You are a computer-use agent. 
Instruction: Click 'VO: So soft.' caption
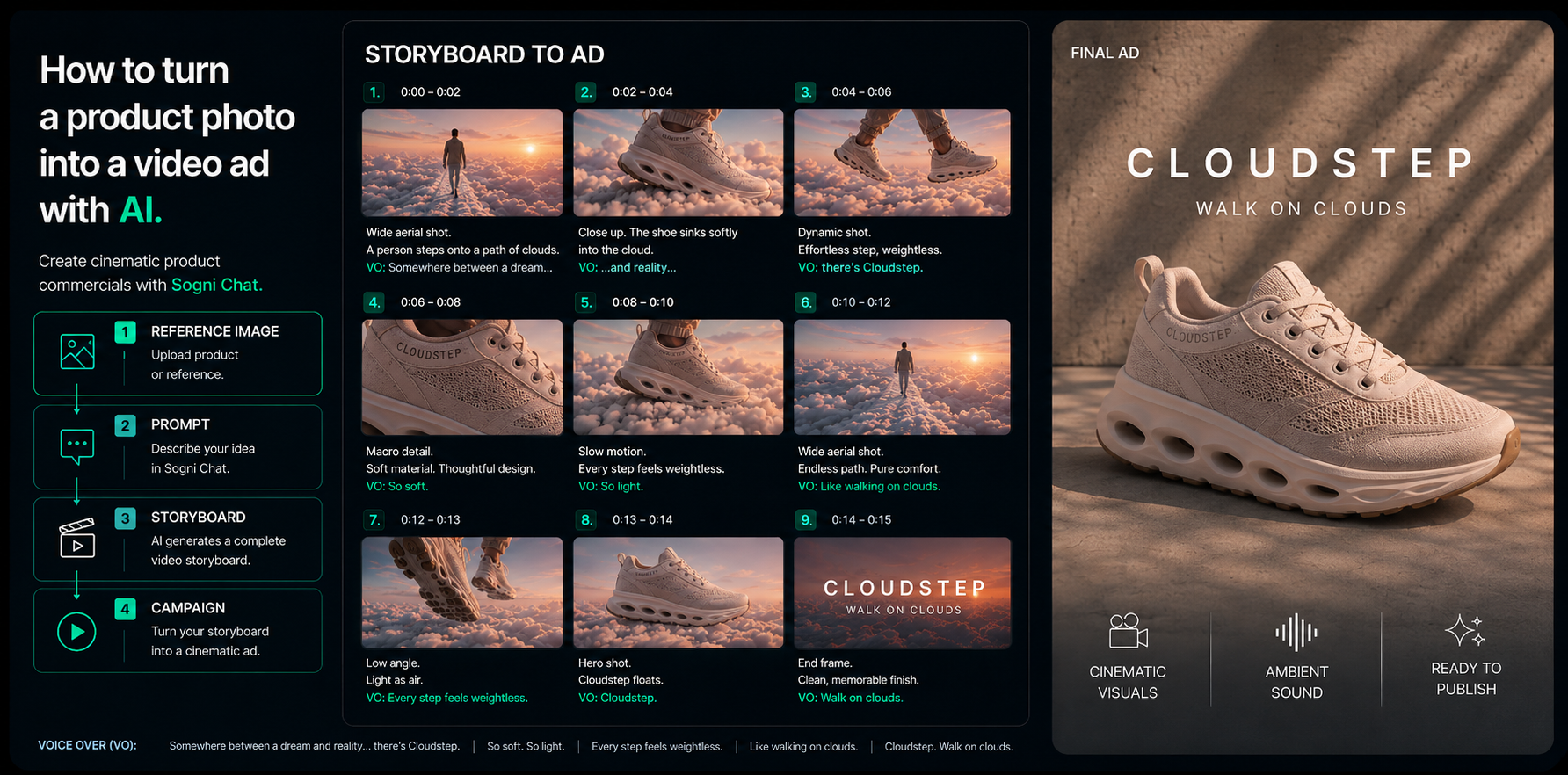(396, 487)
